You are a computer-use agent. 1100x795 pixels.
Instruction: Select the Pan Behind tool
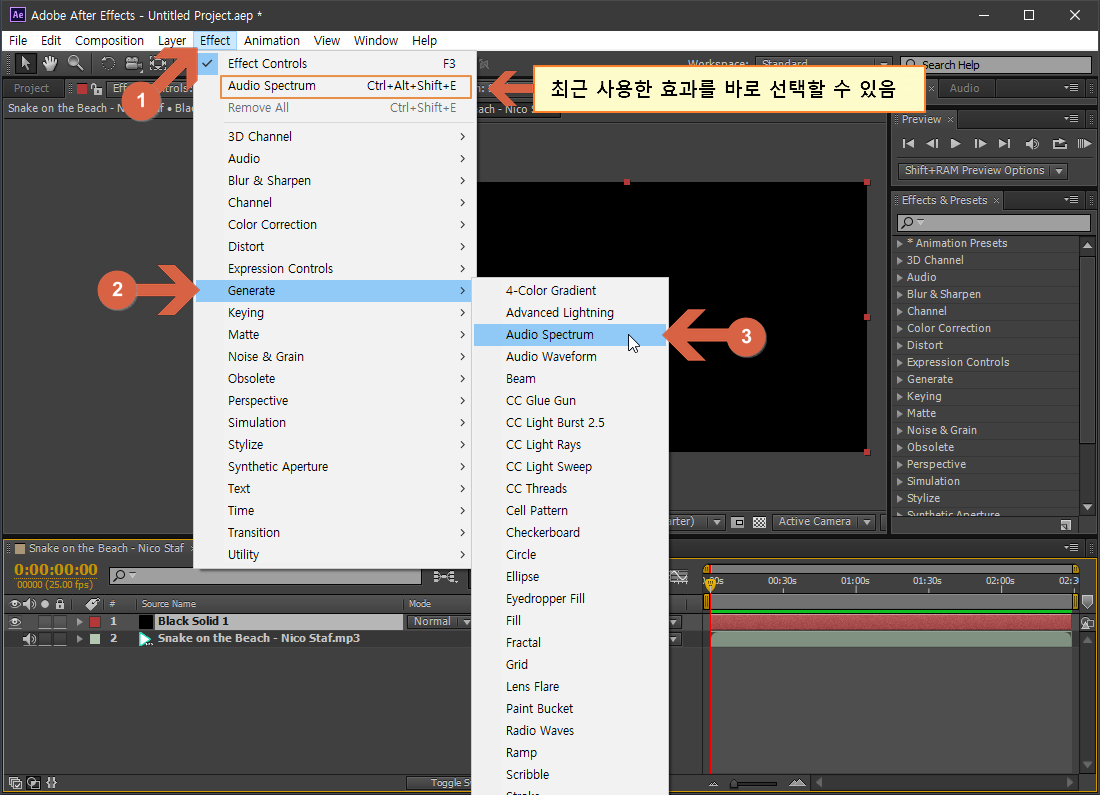(x=159, y=63)
